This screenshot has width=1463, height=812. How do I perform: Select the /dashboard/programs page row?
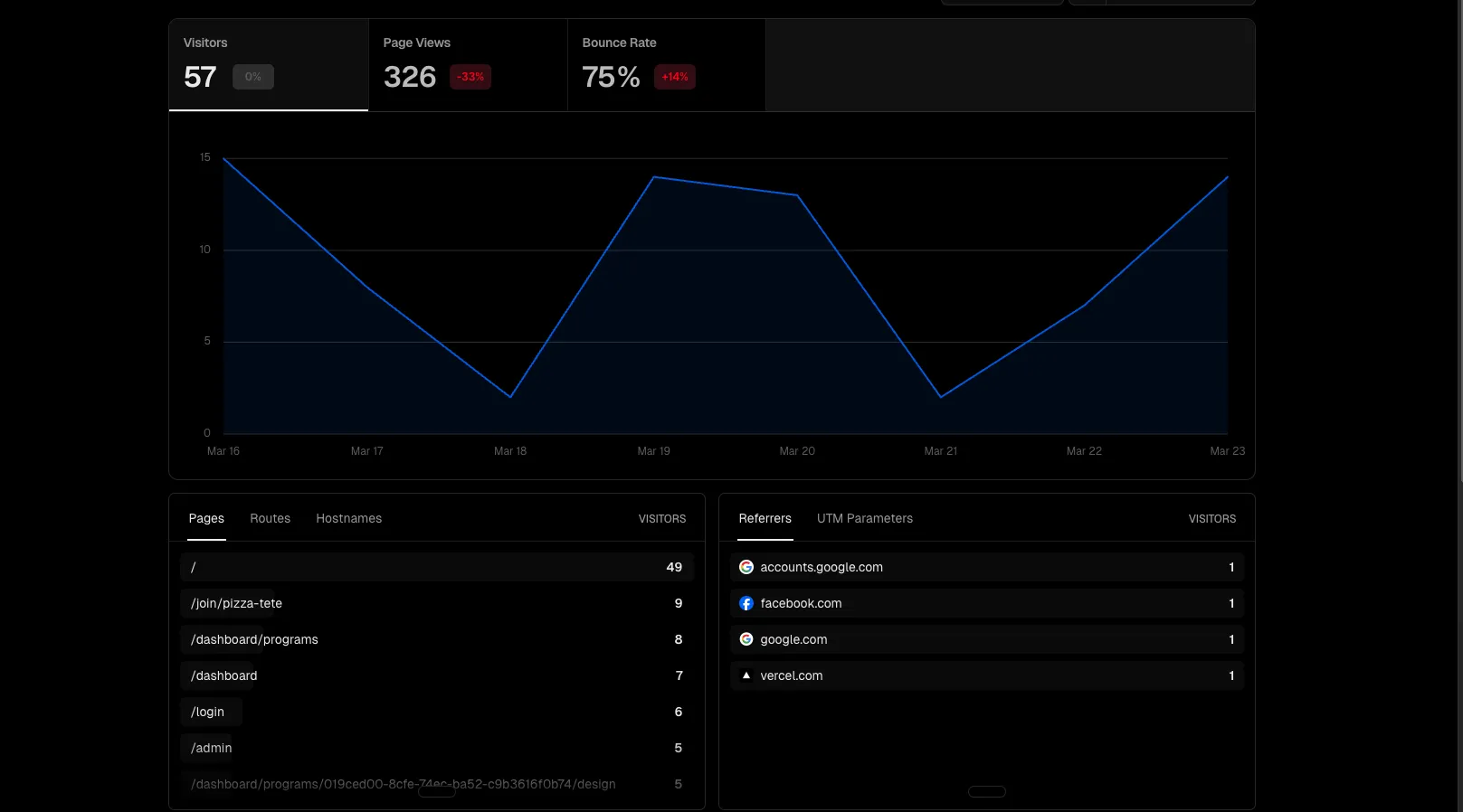point(437,639)
